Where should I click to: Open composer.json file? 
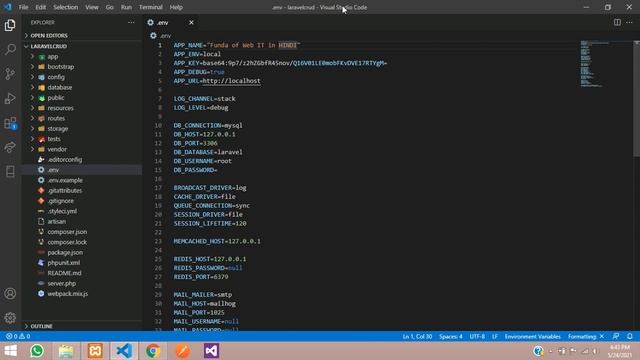click(x=82, y=231)
